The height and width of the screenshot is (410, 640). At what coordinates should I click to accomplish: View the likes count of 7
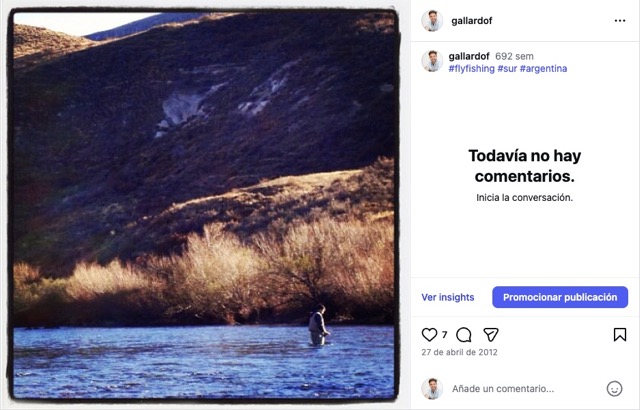445,335
